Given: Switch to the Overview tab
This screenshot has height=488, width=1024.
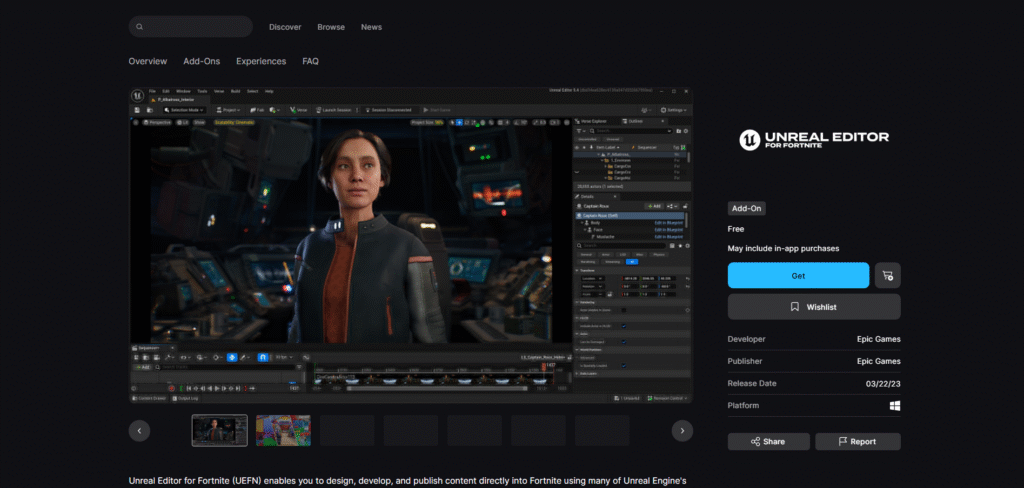Looking at the screenshot, I should click(x=148, y=61).
